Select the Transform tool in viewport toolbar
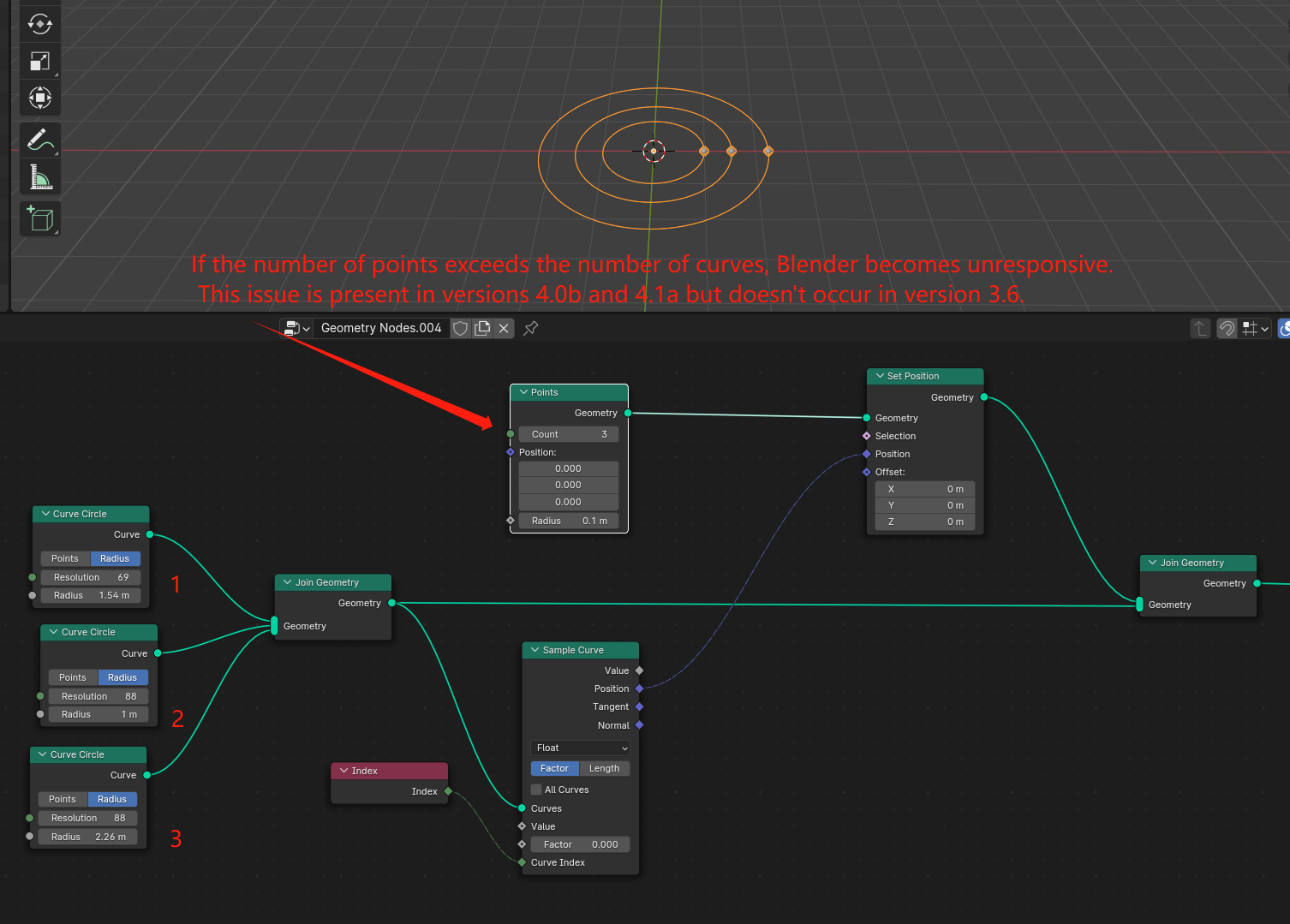Viewport: 1290px width, 924px height. (x=40, y=98)
